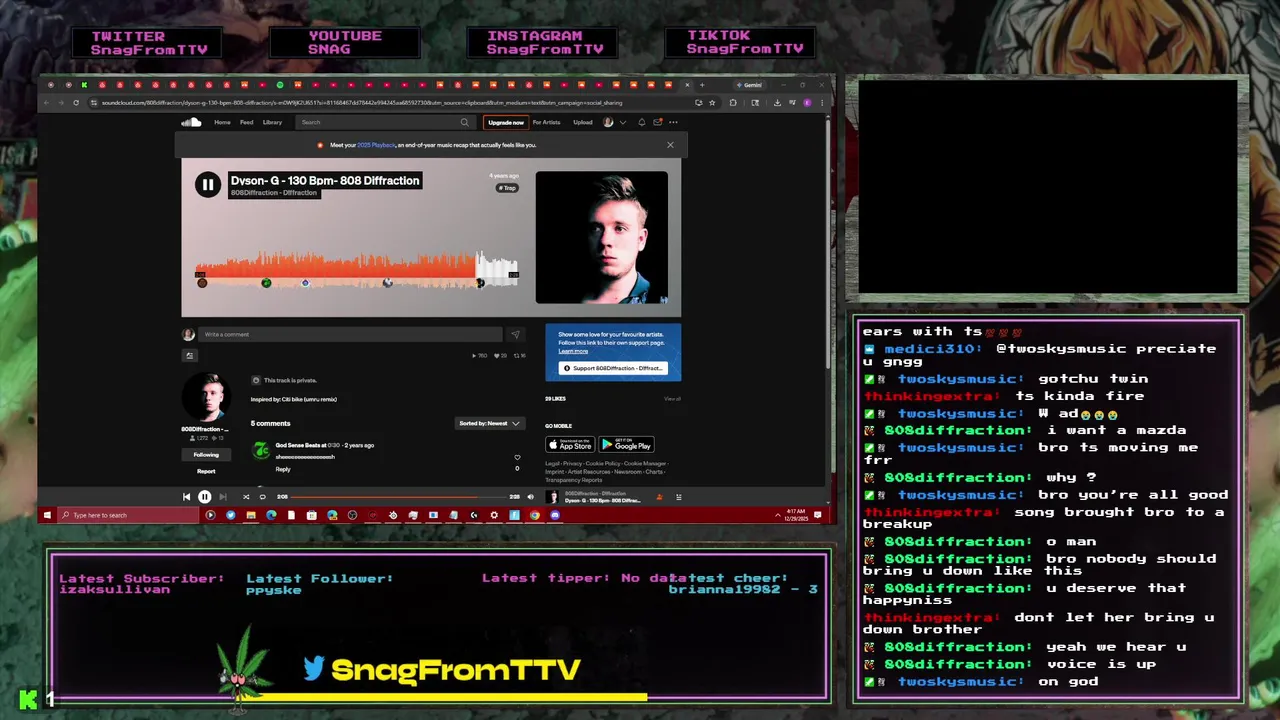The width and height of the screenshot is (1280, 720).
Task: Toggle follow icon in the player bar
Action: [x=659, y=496]
